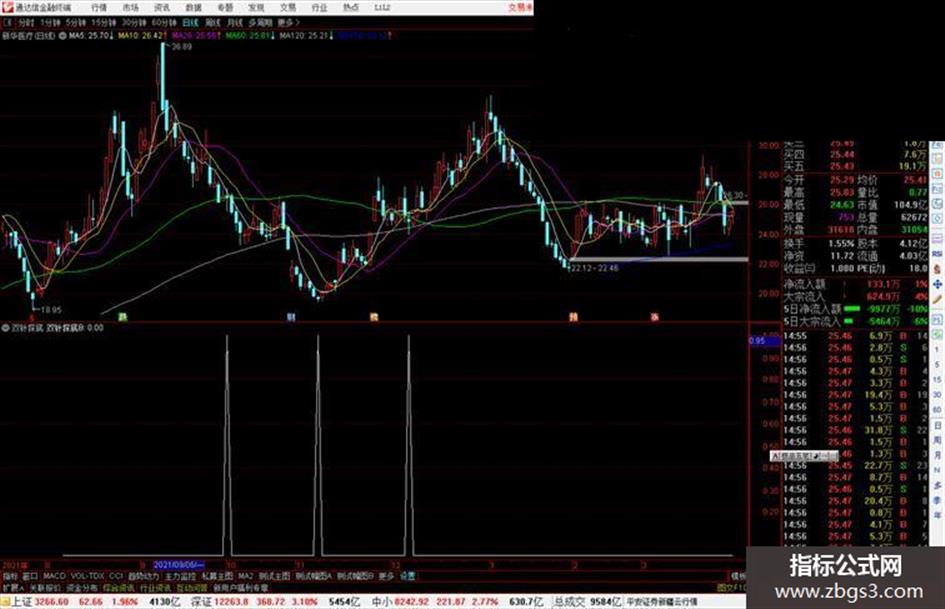Screen dimensions: 945x609
Task: Click the 指标 tab at bottom left
Action: click(10, 576)
